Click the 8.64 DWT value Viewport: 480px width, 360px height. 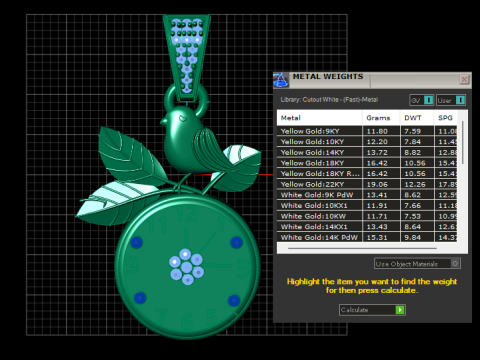tap(413, 227)
